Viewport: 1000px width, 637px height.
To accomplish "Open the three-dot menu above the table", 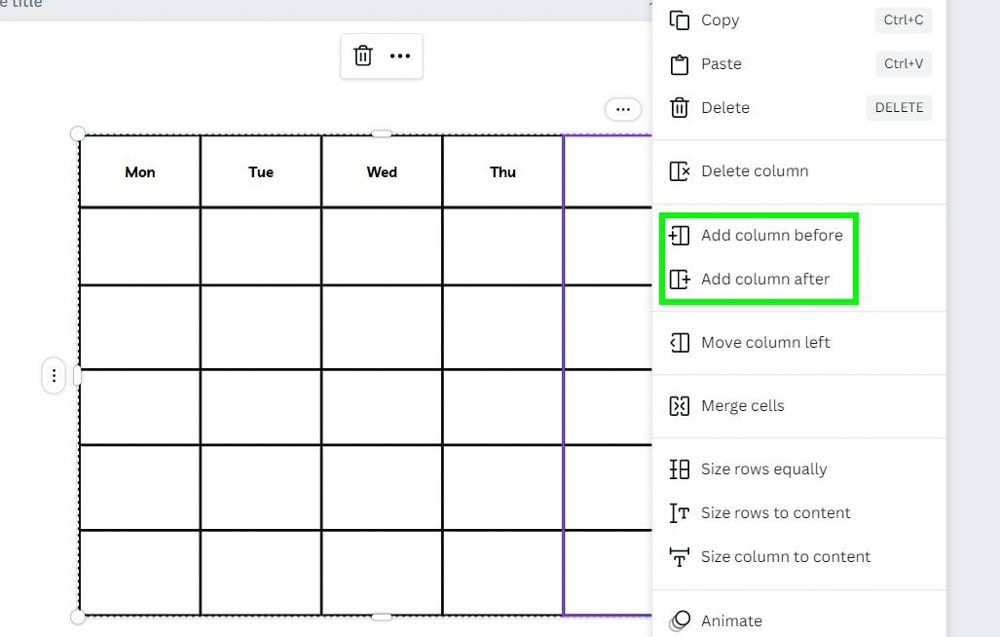I will 400,57.
